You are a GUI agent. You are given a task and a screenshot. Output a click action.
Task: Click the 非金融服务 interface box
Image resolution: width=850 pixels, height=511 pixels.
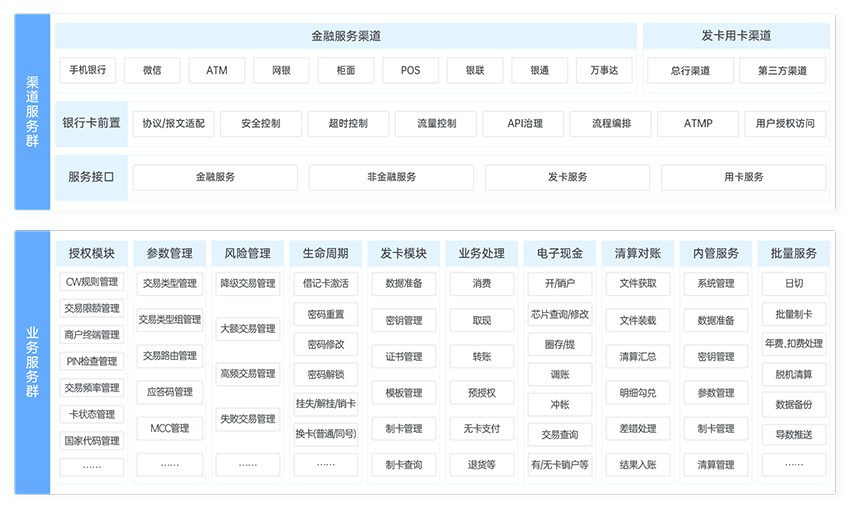pyautogui.click(x=391, y=177)
